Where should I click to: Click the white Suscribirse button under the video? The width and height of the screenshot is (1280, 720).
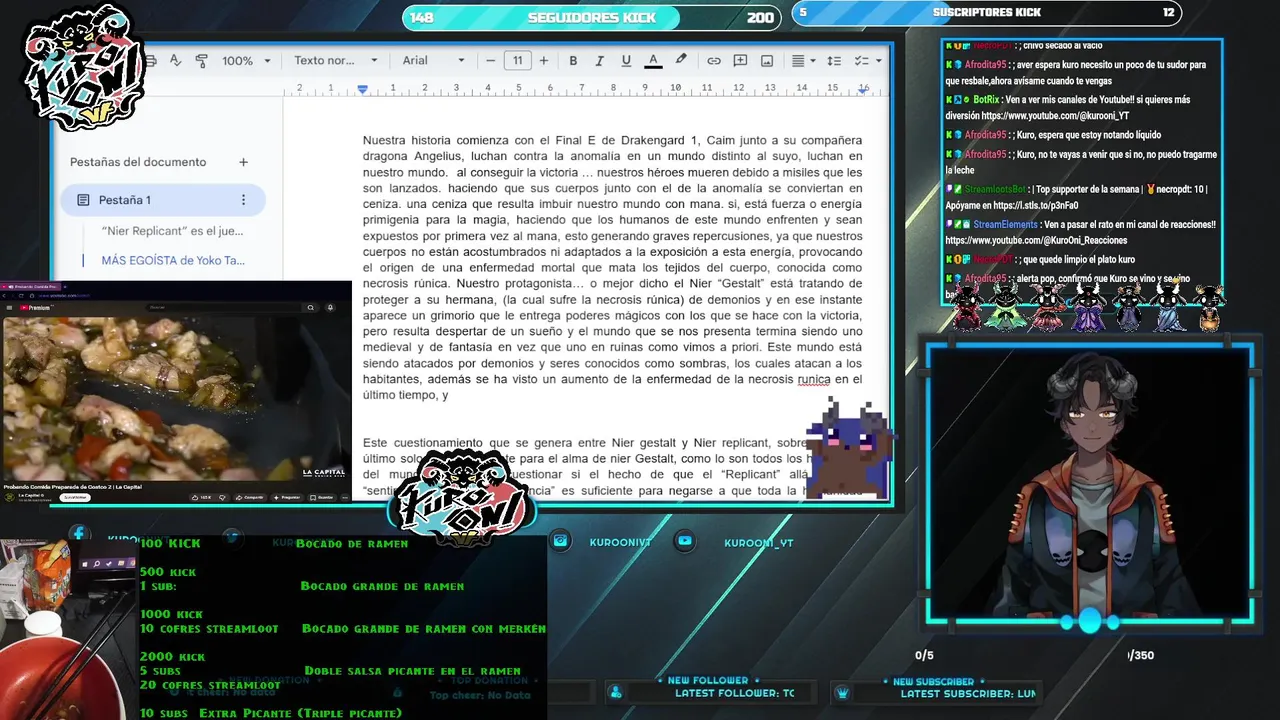tap(75, 497)
